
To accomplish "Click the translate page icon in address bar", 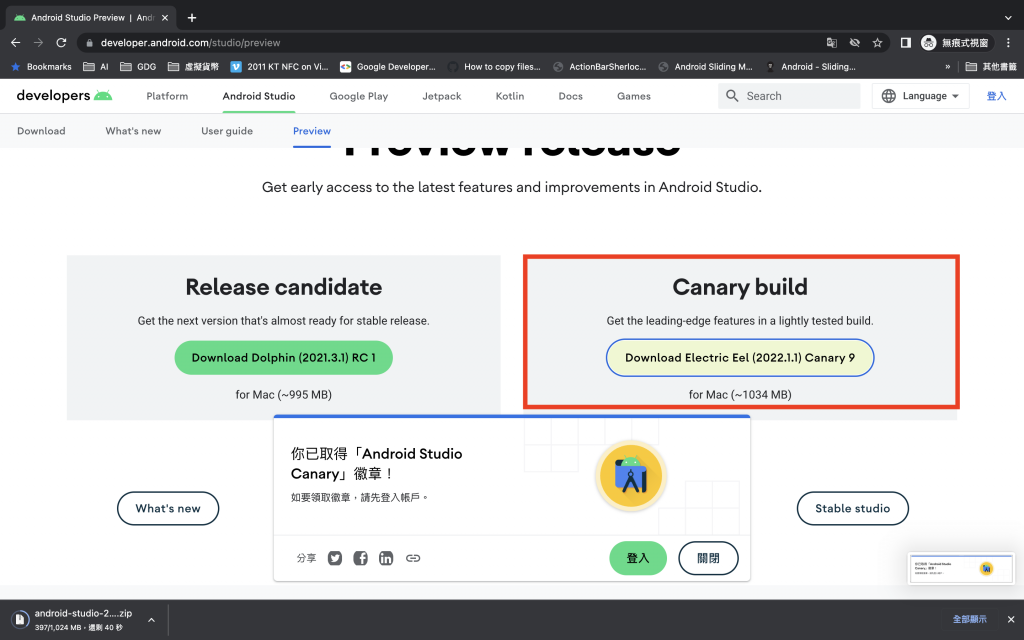I will pos(831,42).
